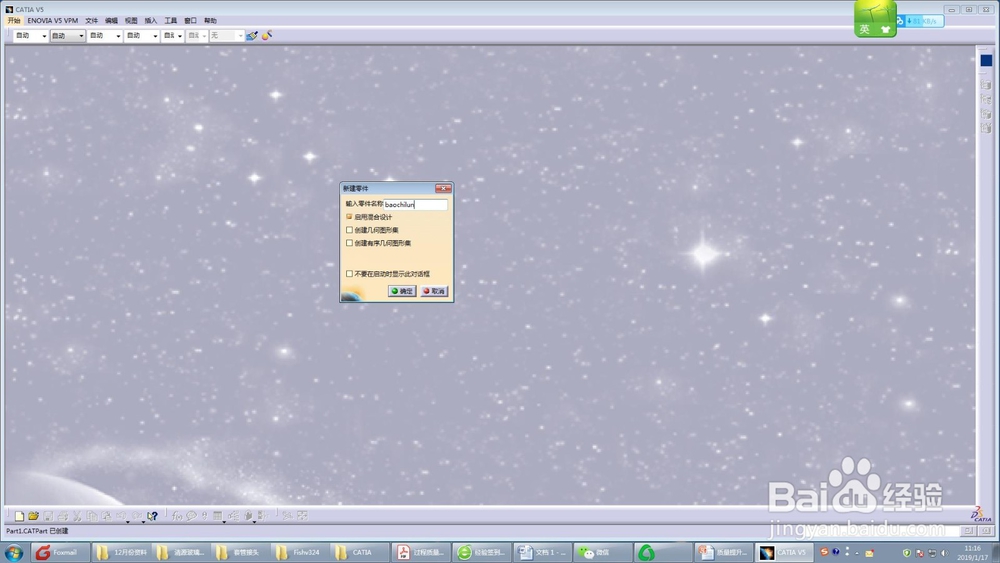The height and width of the screenshot is (563, 1000).
Task: Open the fourth 自动 linetype dropdown
Action: (x=142, y=36)
